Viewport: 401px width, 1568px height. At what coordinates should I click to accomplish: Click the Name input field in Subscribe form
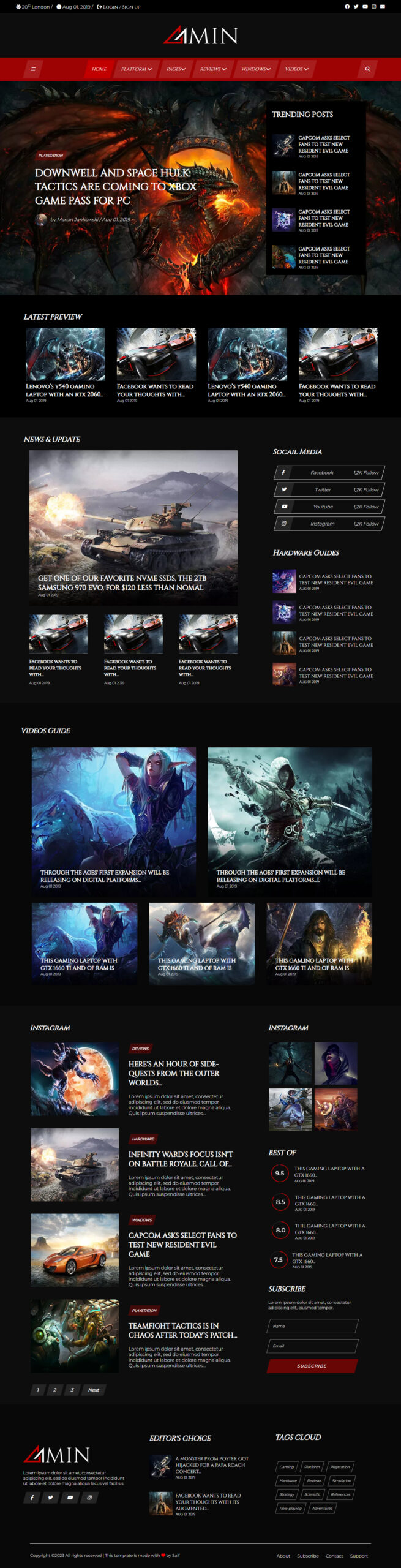click(x=312, y=1325)
